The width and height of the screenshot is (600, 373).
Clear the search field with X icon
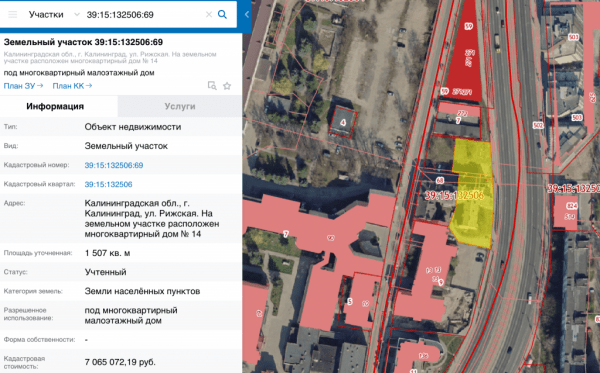pos(209,15)
